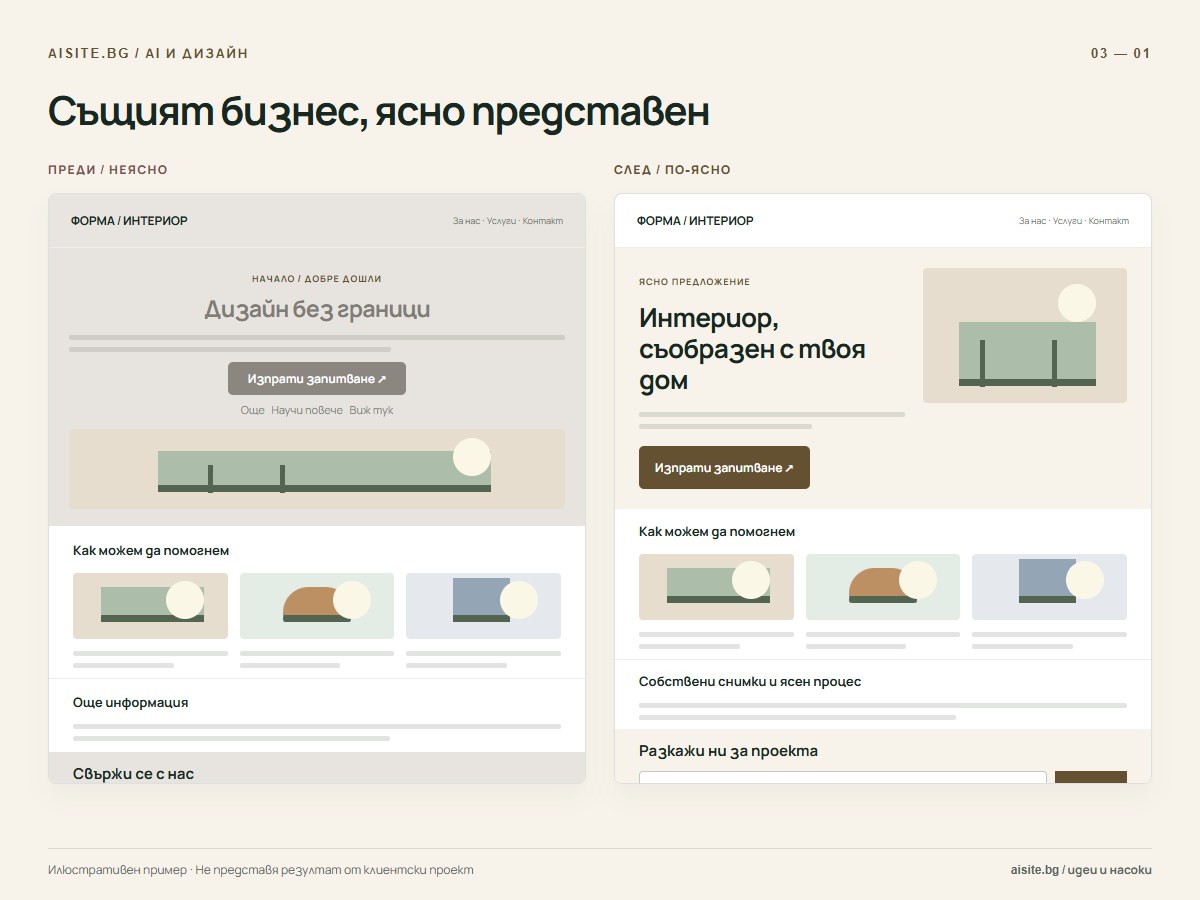Select the 'СЛЕД / ПО-ЯСНО' label
The height and width of the screenshot is (900, 1200).
click(672, 170)
